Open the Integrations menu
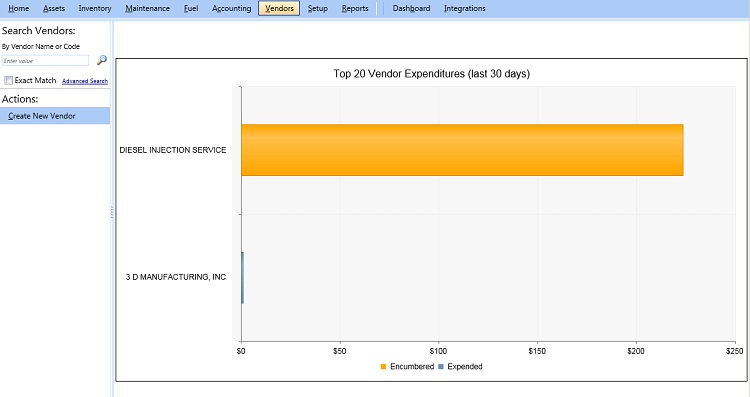This screenshot has height=397, width=750. coord(464,8)
